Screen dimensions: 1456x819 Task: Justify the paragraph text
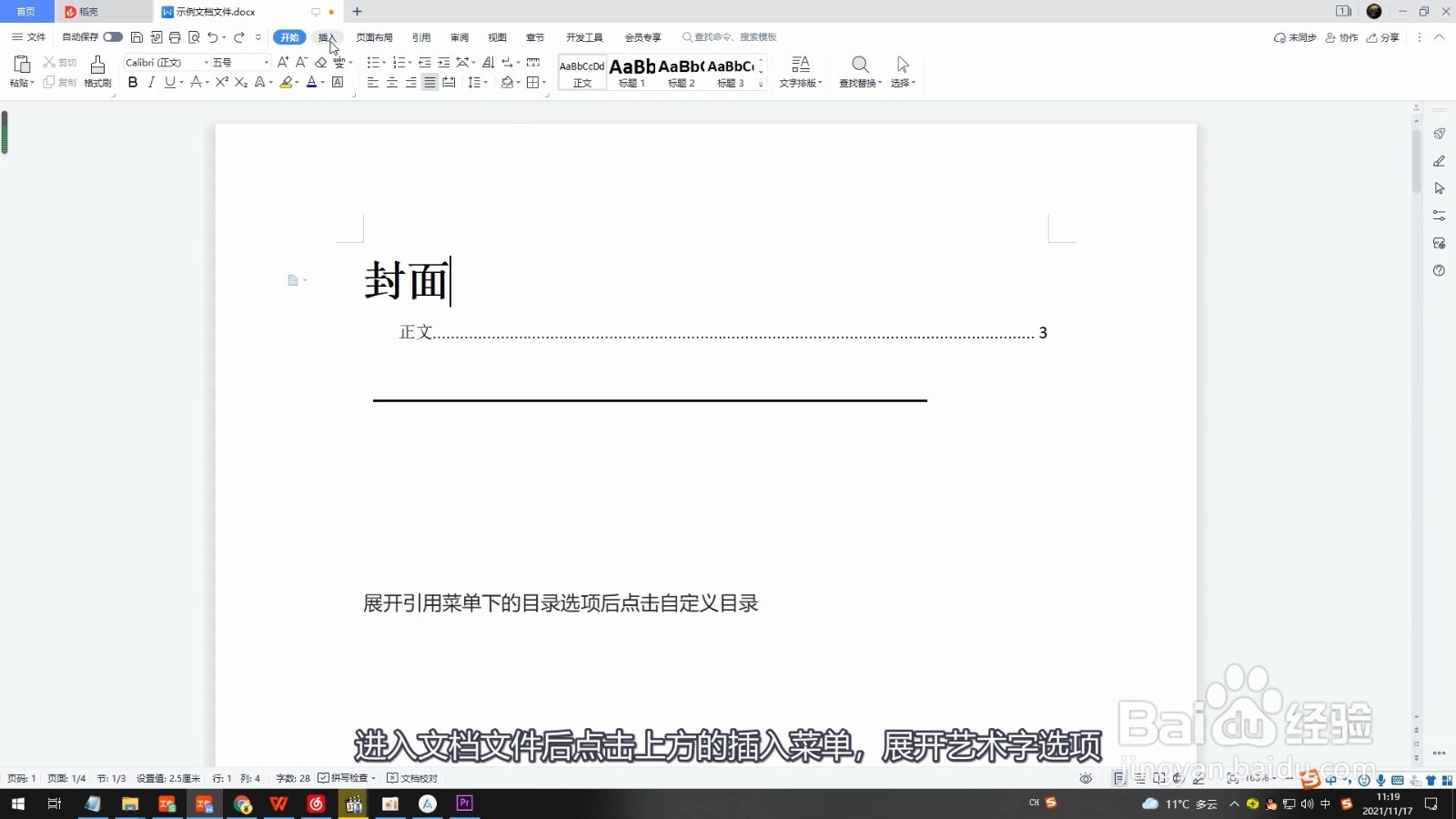click(430, 82)
